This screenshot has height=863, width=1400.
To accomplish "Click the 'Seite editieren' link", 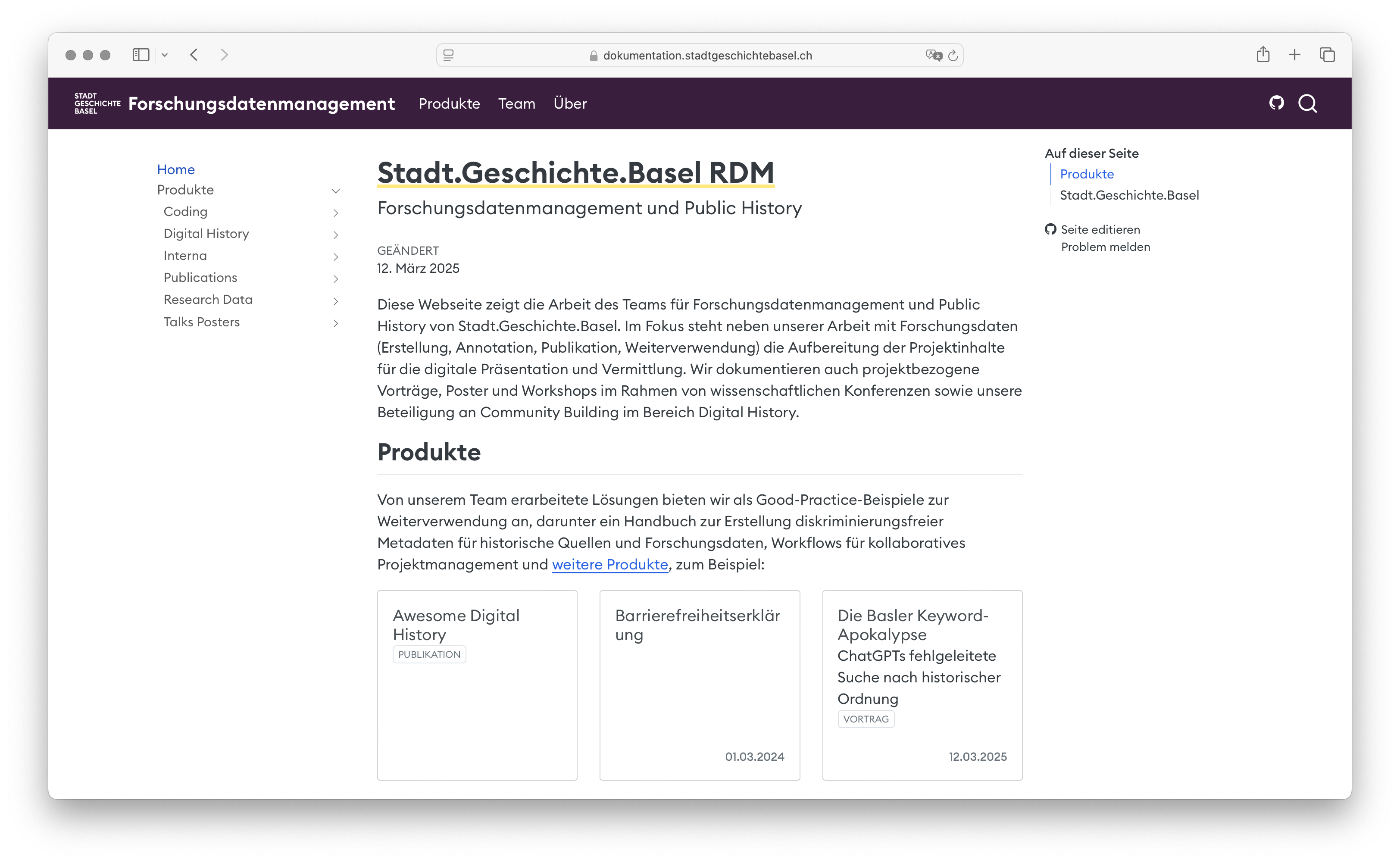I will pos(1101,229).
